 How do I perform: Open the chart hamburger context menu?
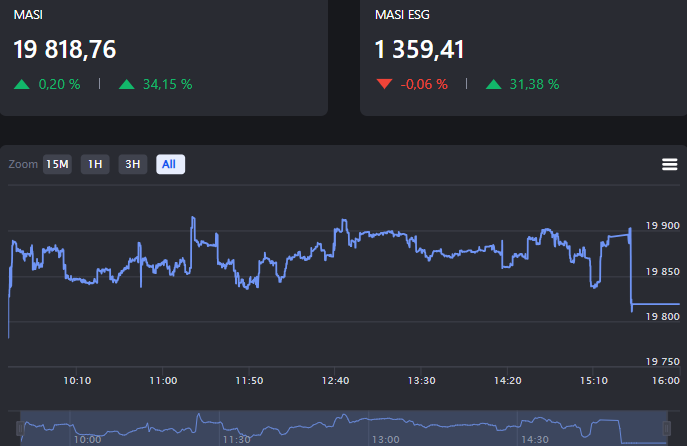point(669,165)
